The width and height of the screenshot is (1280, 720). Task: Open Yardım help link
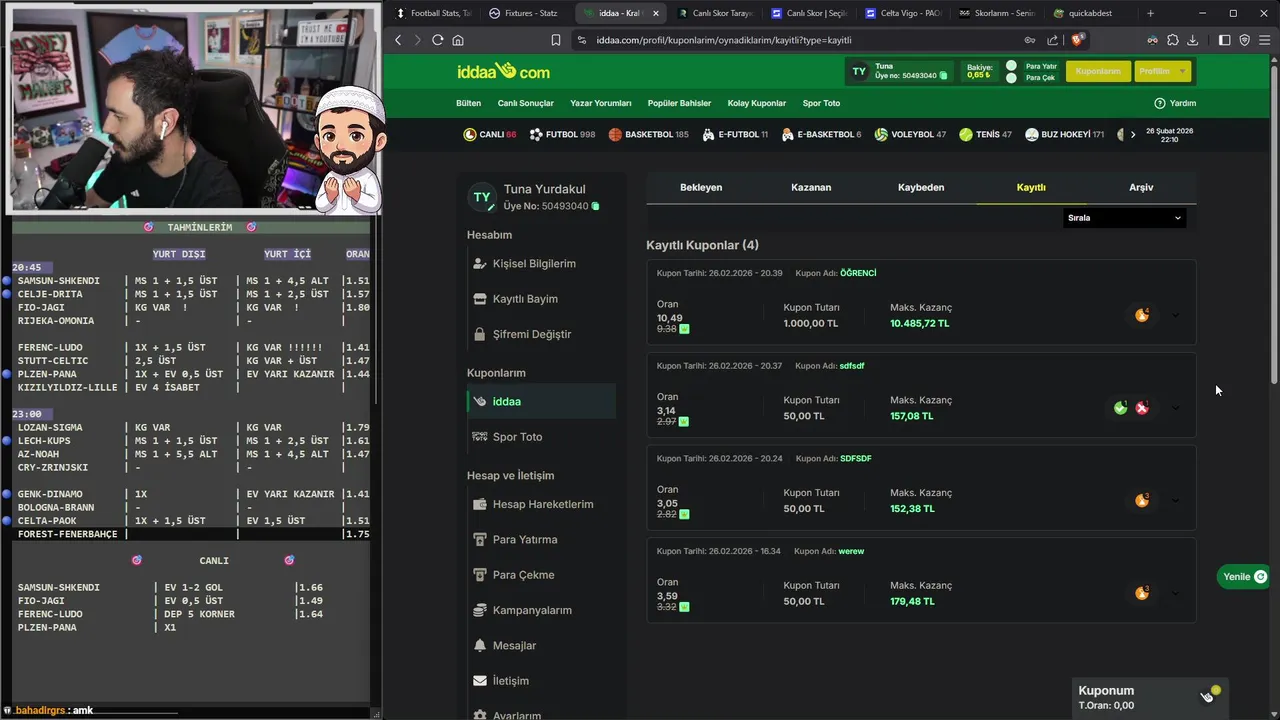[1175, 103]
